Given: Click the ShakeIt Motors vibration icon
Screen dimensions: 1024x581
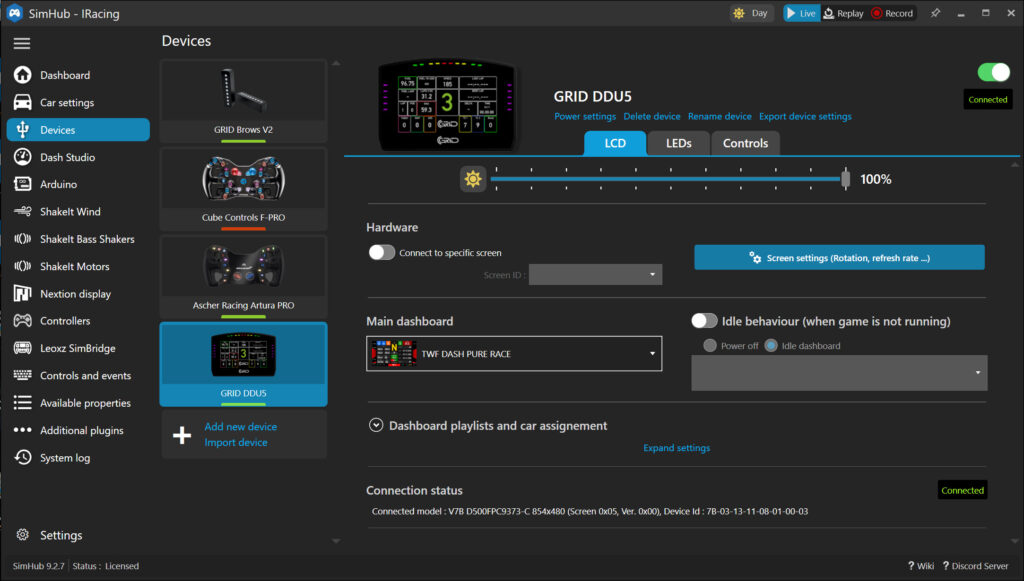Looking at the screenshot, I should point(23,266).
